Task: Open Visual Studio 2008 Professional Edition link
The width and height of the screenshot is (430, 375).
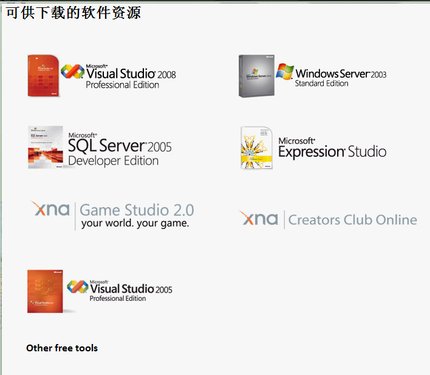Action: coord(131,77)
